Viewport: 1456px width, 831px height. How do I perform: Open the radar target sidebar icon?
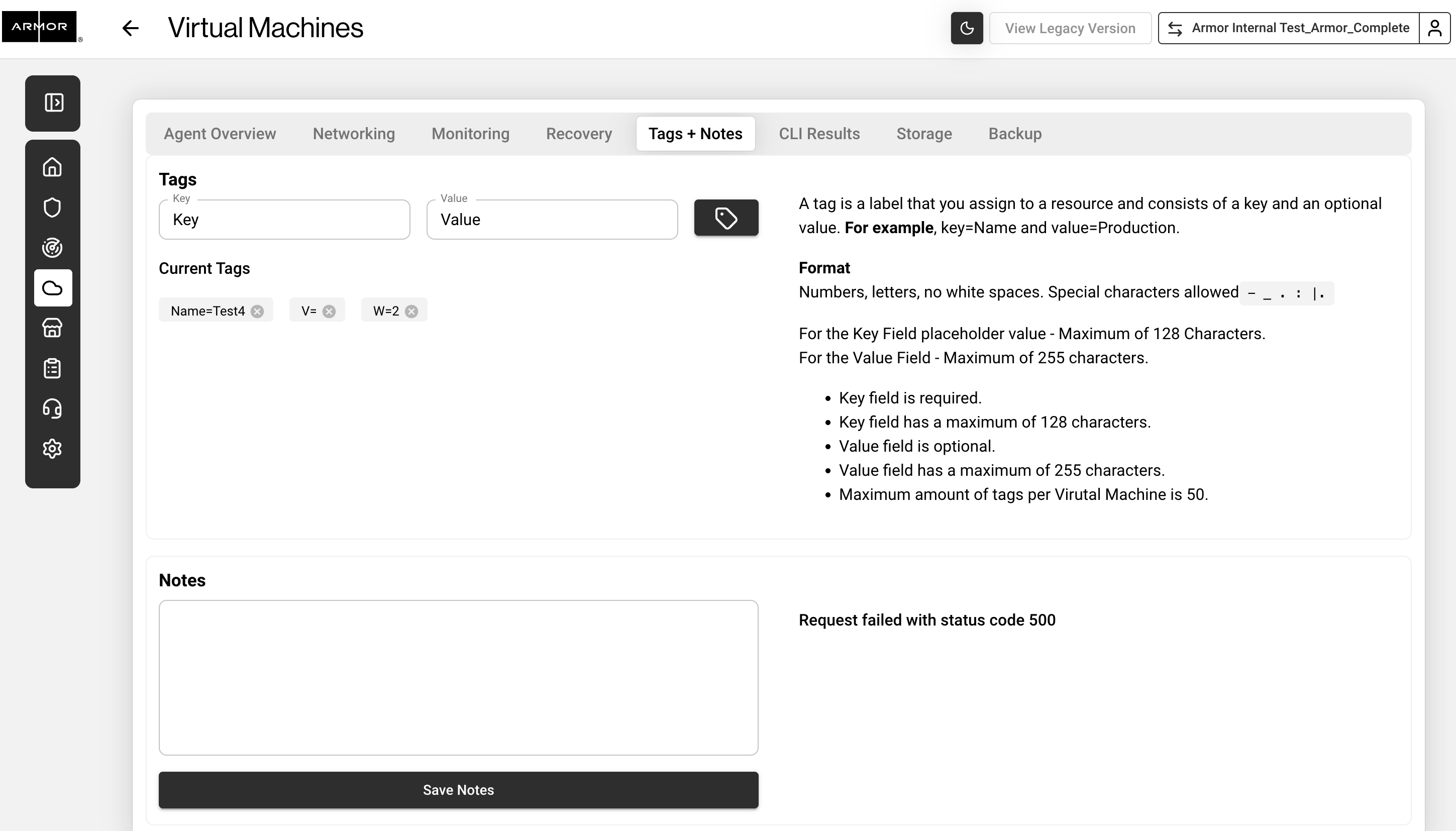(x=53, y=248)
